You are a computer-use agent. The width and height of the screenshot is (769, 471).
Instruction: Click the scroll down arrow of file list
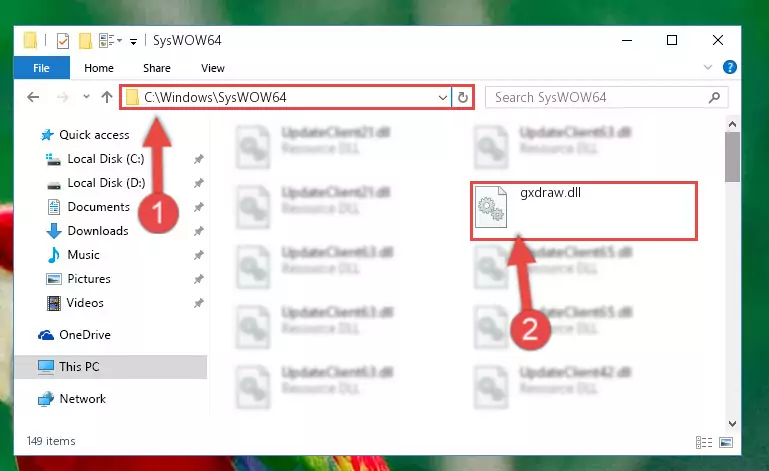(732, 423)
